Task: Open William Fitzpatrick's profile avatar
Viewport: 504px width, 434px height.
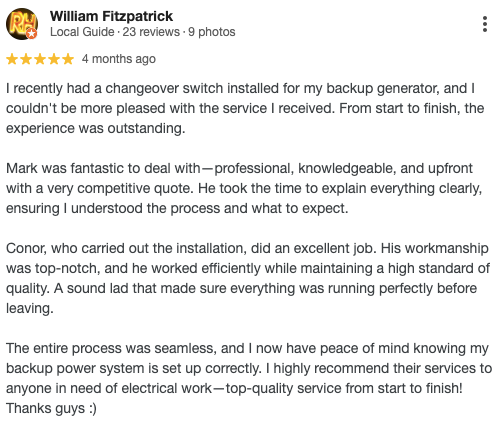Action: (22, 24)
